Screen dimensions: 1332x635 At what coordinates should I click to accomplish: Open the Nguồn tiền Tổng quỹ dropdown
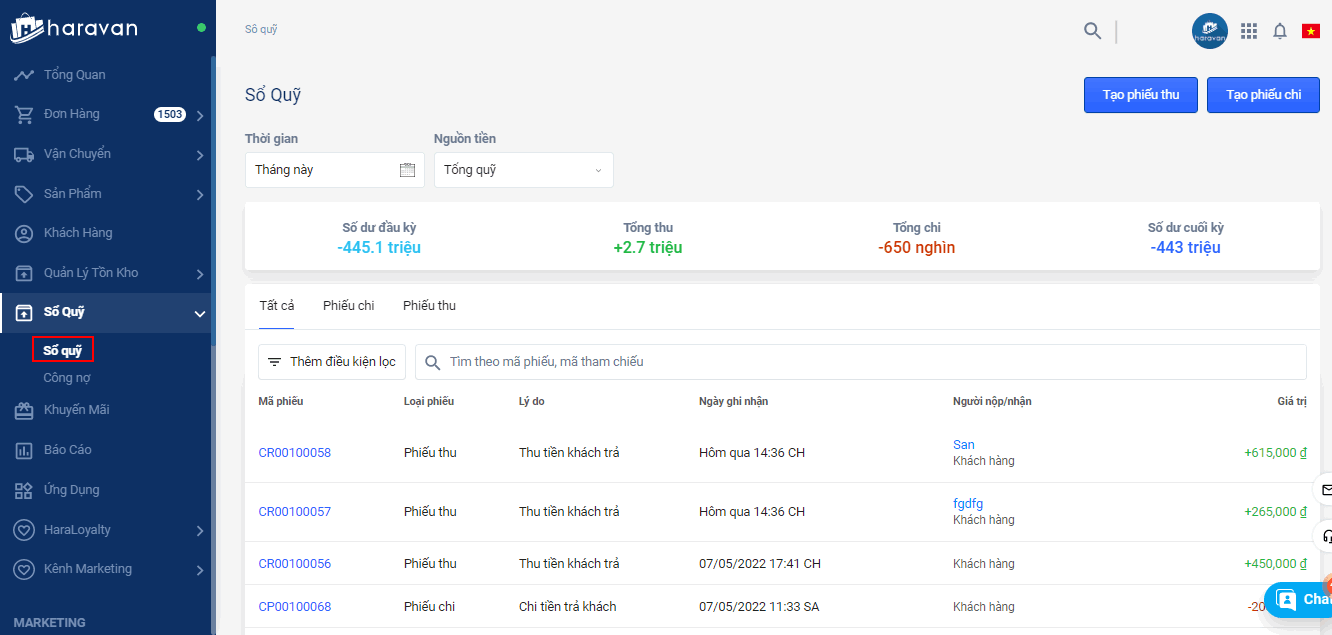coord(523,170)
